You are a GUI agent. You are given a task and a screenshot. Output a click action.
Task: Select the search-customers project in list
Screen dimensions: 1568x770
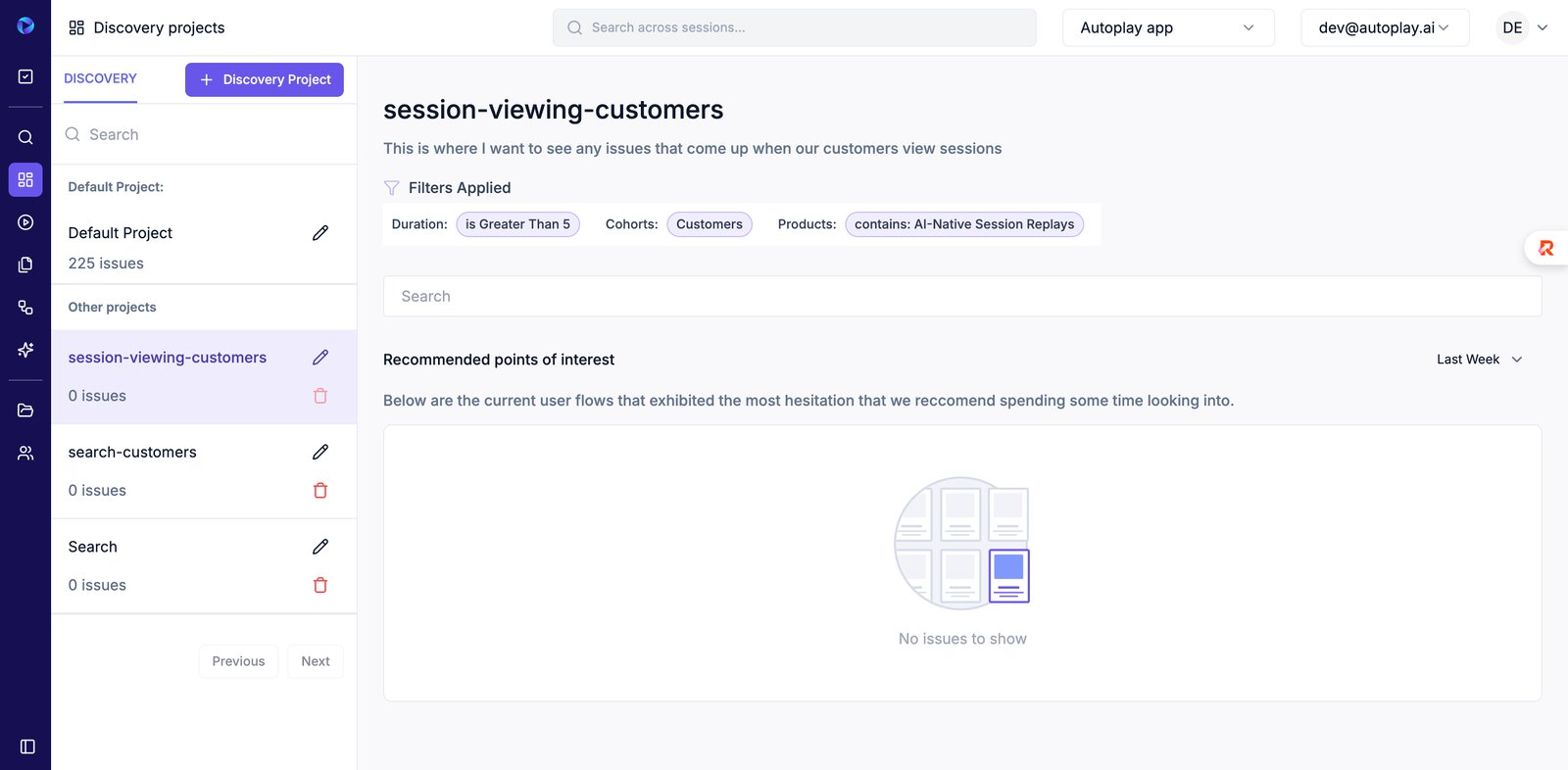[x=132, y=453]
